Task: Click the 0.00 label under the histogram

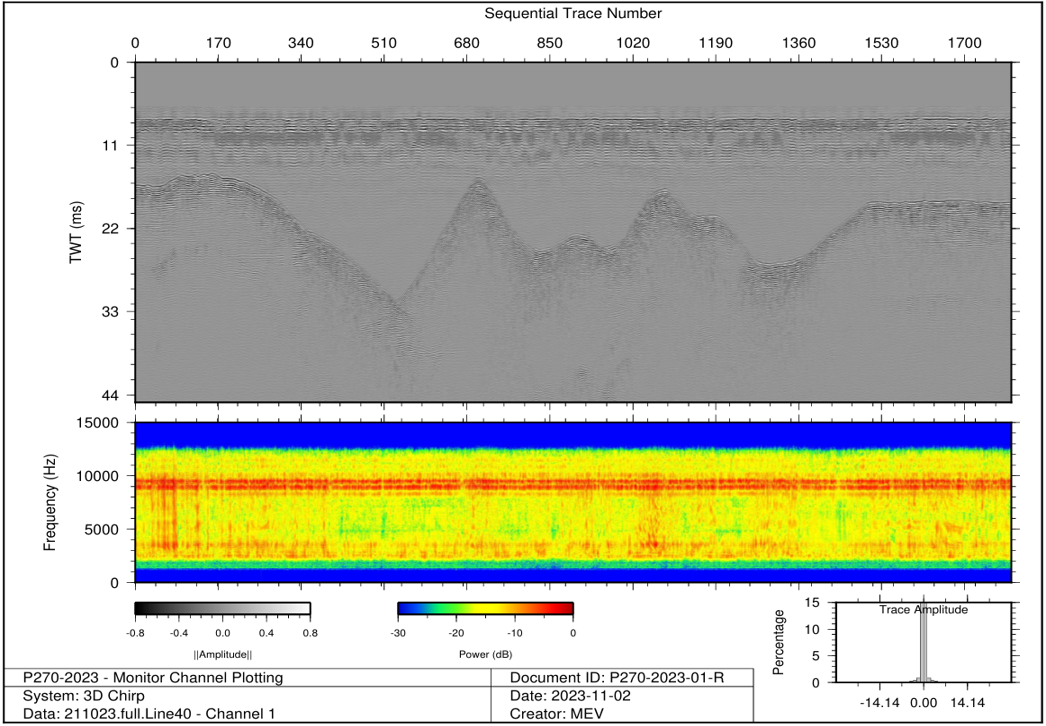Action: click(x=923, y=700)
